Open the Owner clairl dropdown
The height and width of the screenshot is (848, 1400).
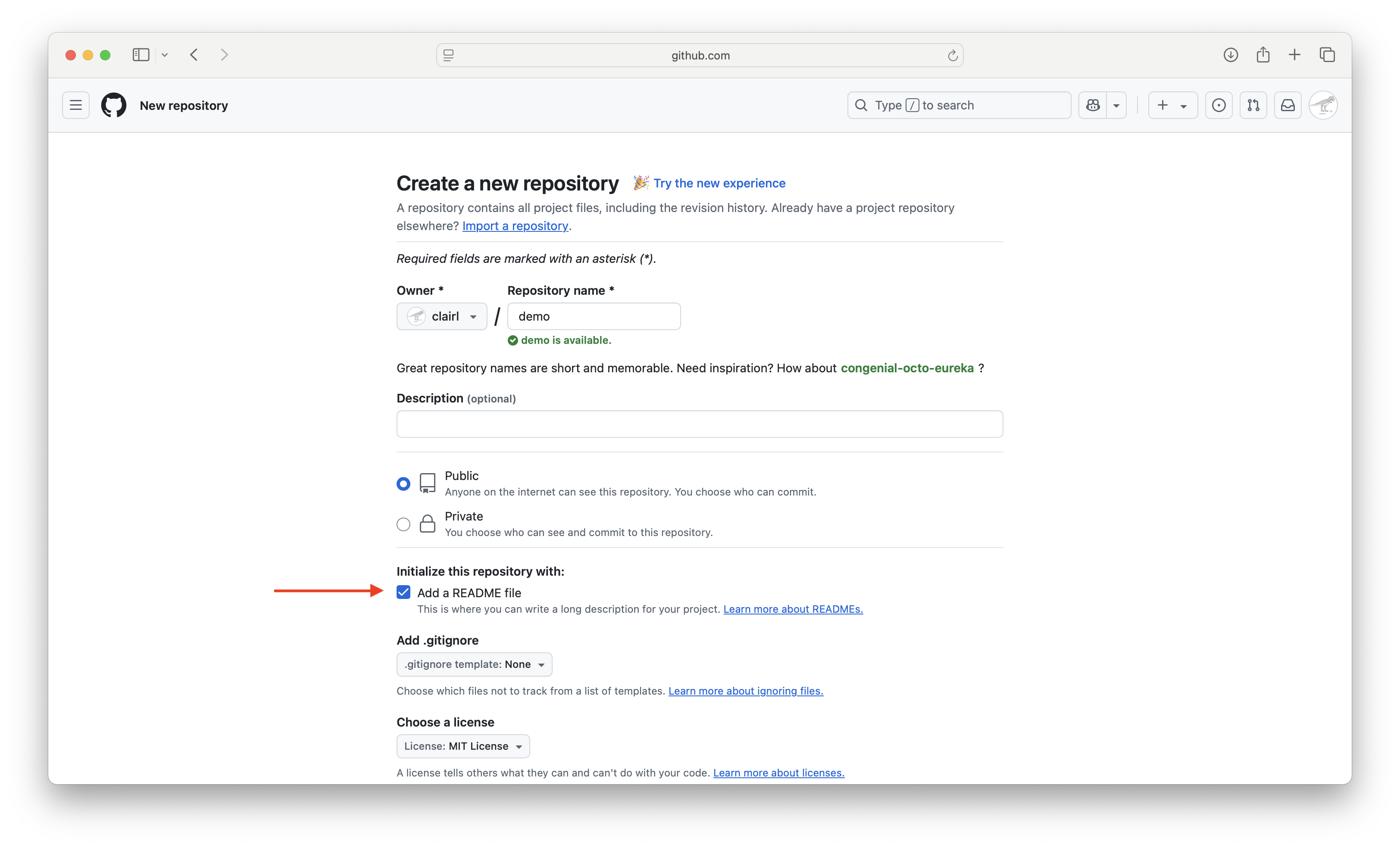pos(441,316)
